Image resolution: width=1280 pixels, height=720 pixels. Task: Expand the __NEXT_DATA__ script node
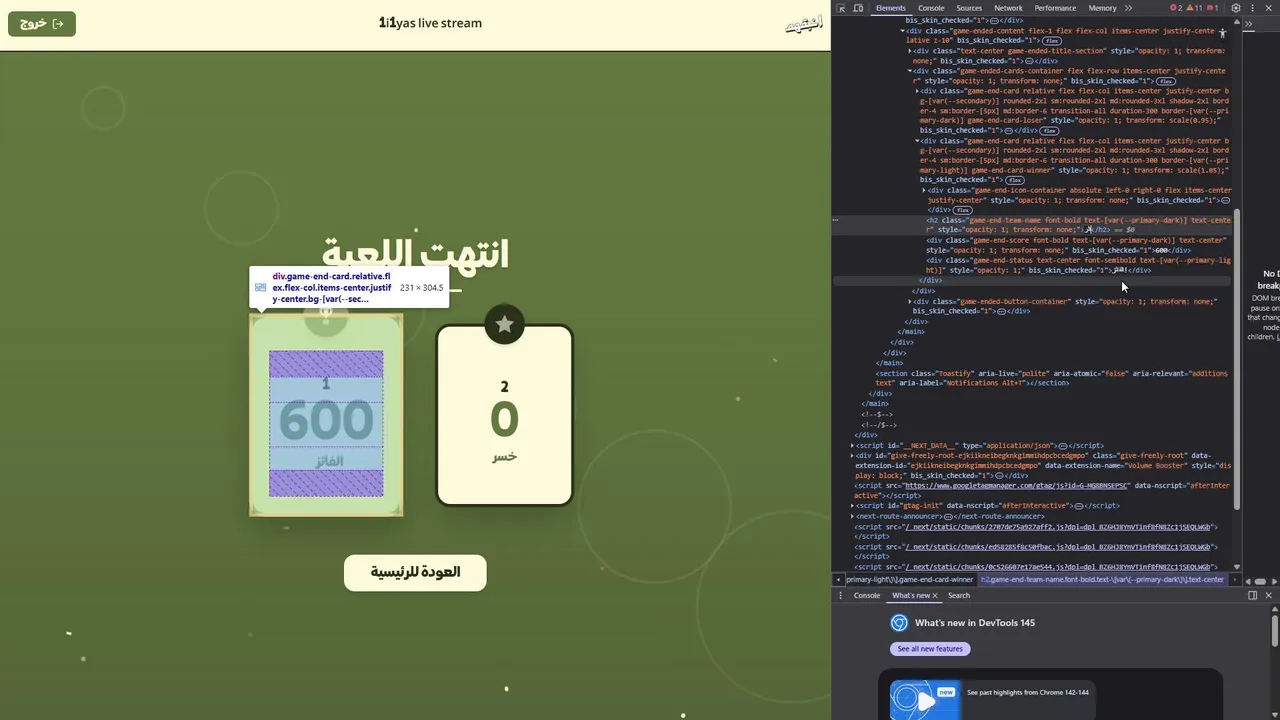(x=852, y=445)
